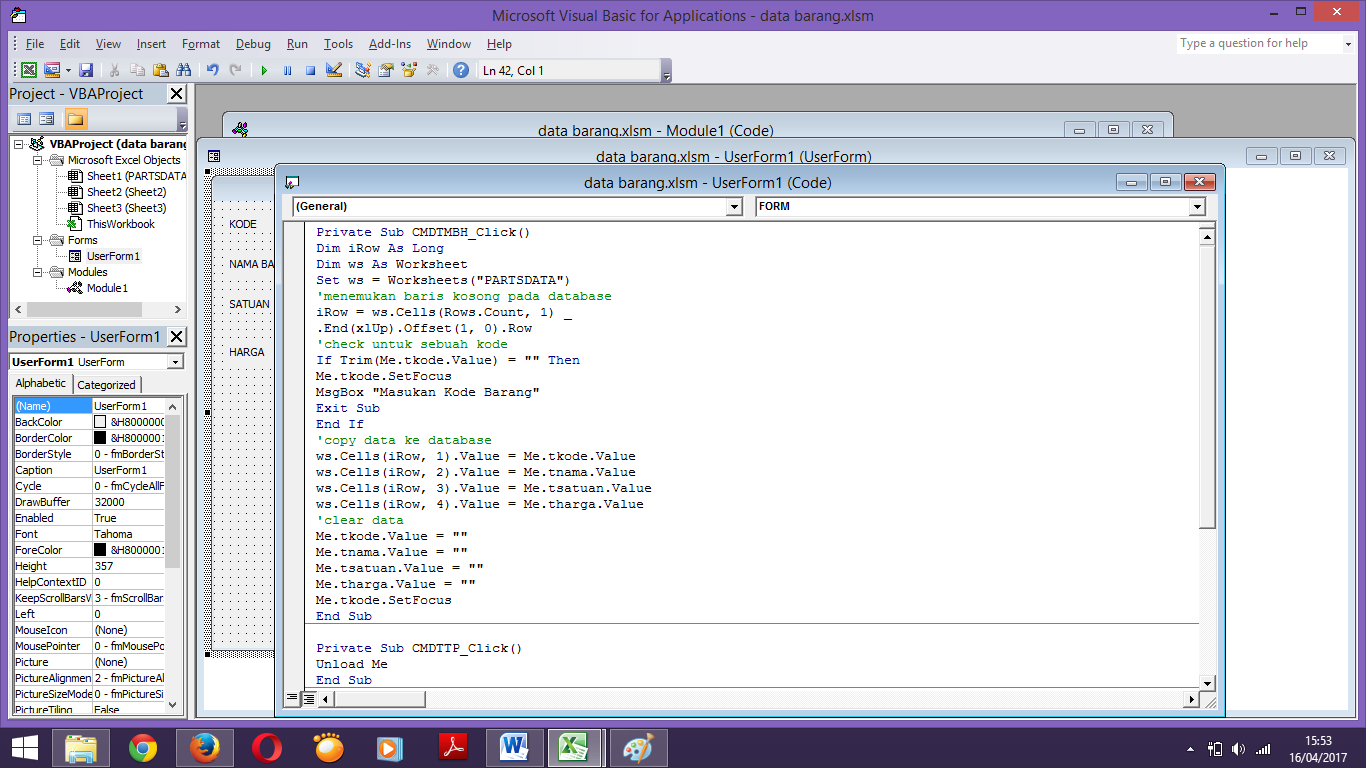Open the Debug menu
The width and height of the screenshot is (1366, 768).
[x=252, y=43]
